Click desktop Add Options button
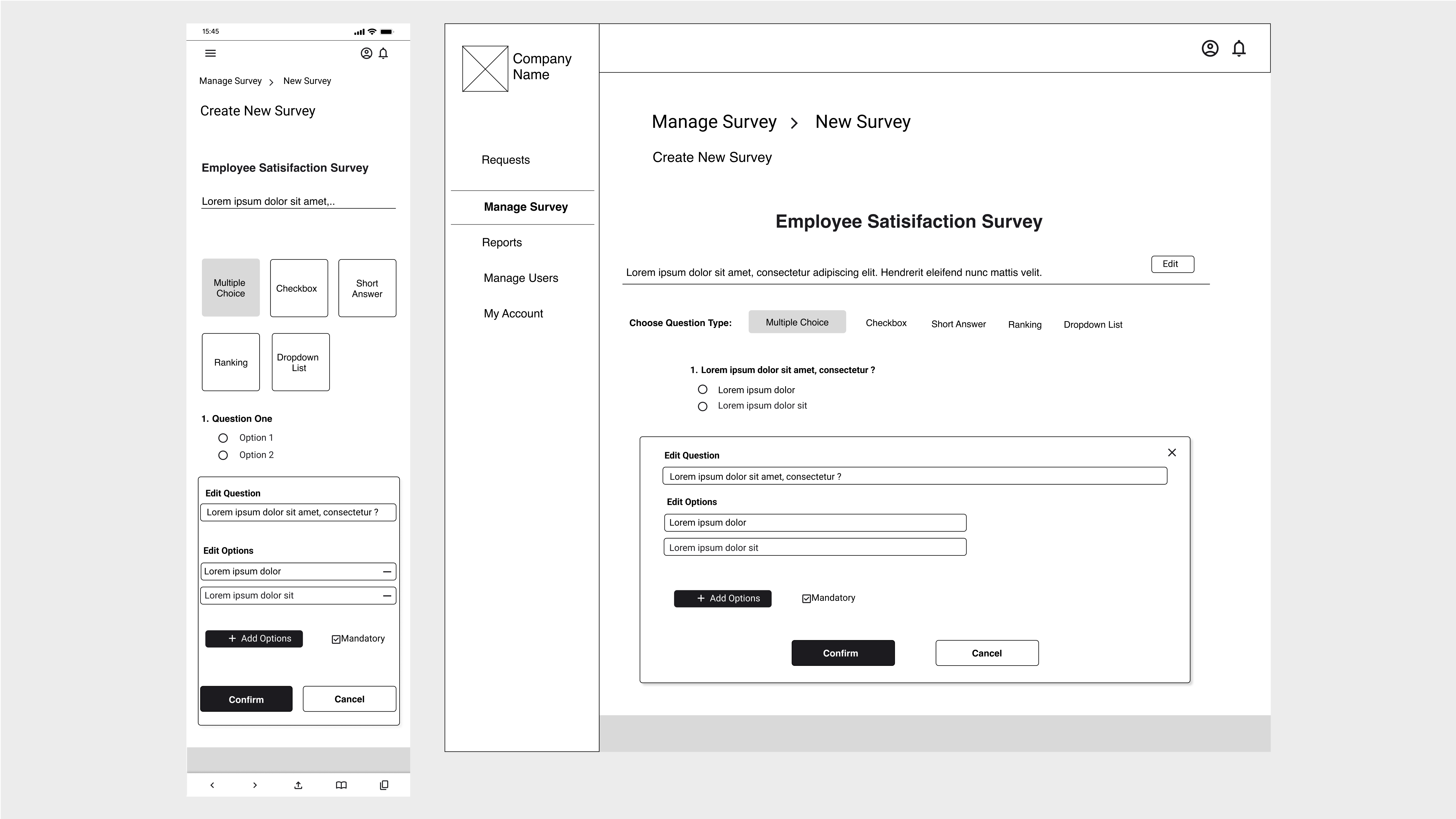Viewport: 1456px width, 819px height. 722,599
